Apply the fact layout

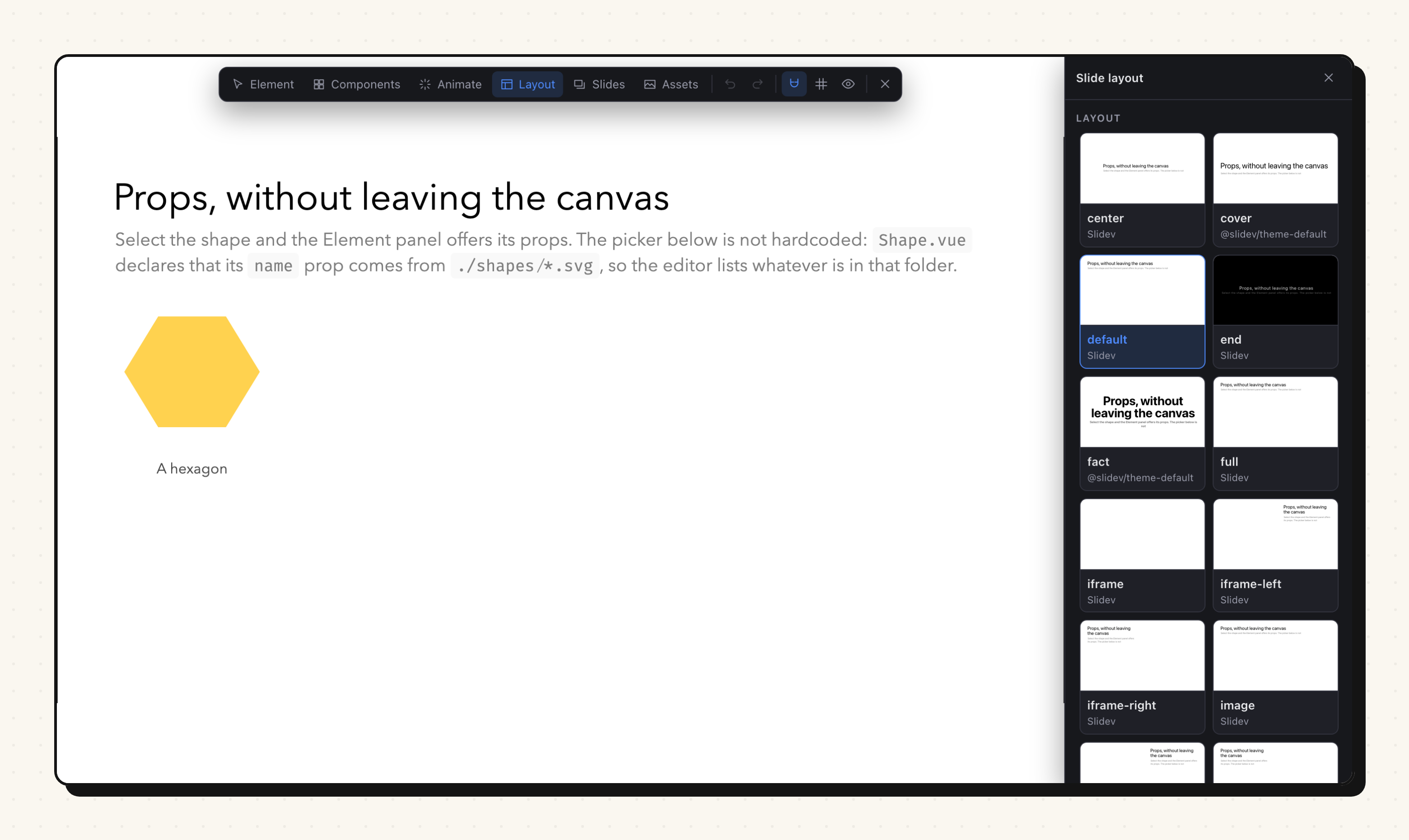click(1142, 434)
